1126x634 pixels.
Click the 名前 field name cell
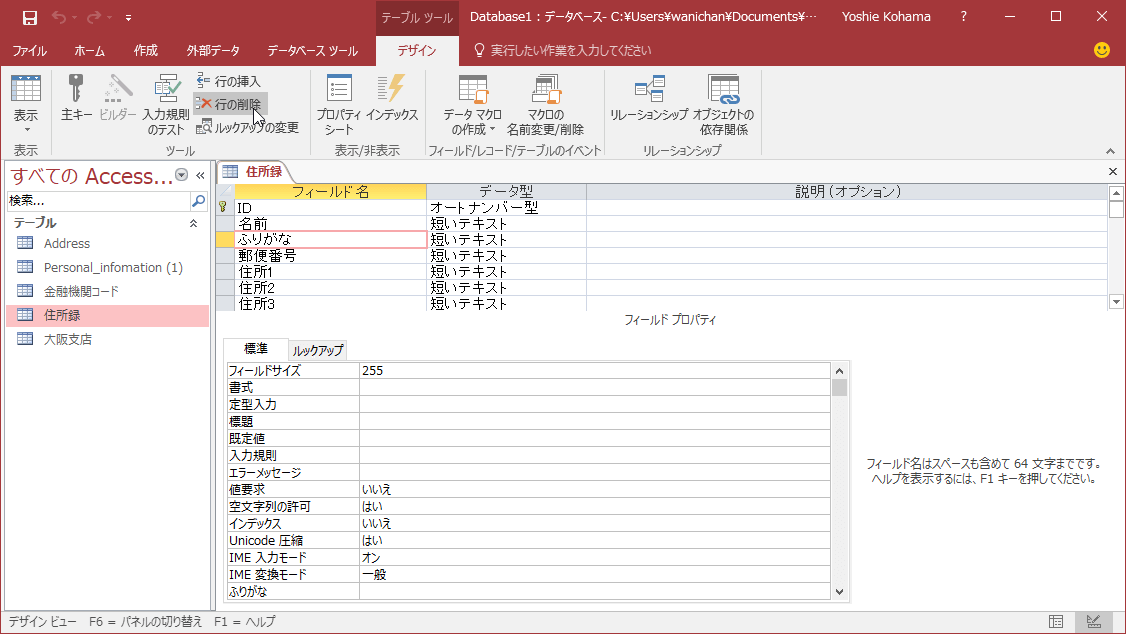pos(330,223)
